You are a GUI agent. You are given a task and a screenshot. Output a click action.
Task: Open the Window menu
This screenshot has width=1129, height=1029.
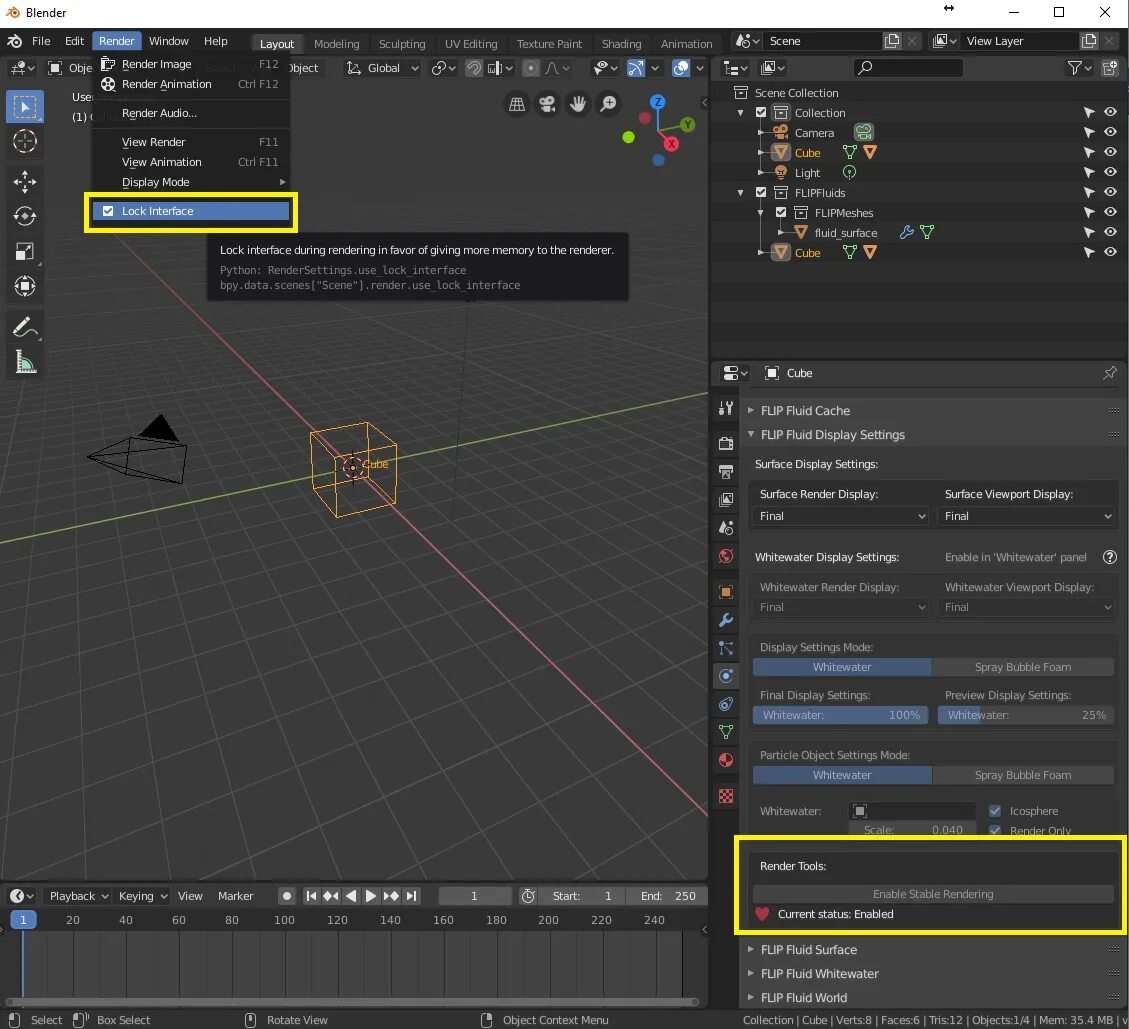168,41
